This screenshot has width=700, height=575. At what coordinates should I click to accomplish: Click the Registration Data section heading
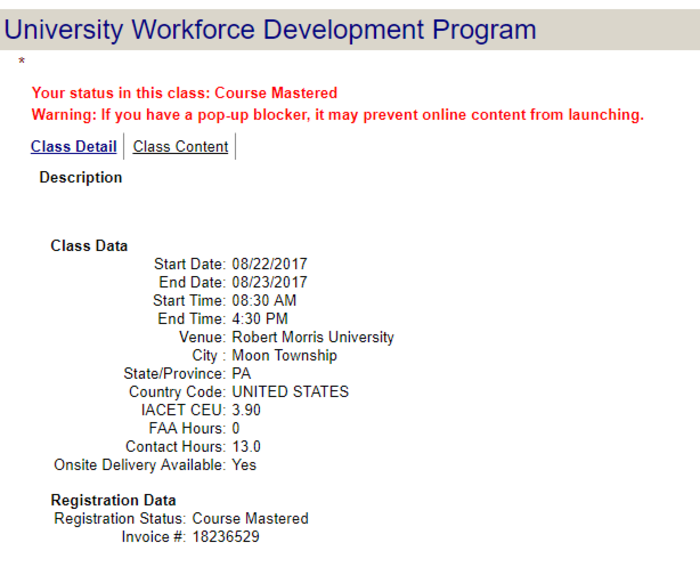coord(113,500)
